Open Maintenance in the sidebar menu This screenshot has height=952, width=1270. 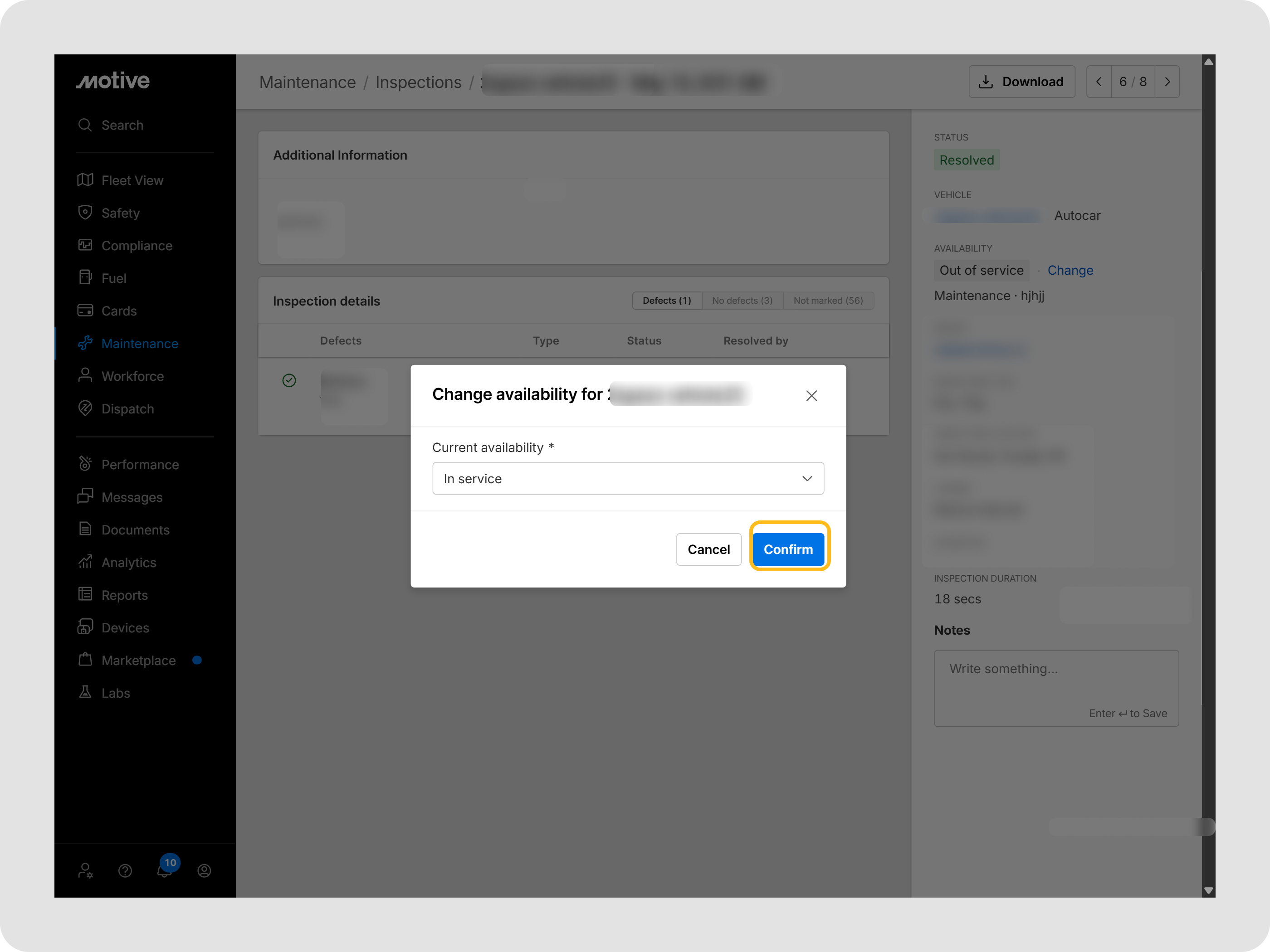pos(140,344)
